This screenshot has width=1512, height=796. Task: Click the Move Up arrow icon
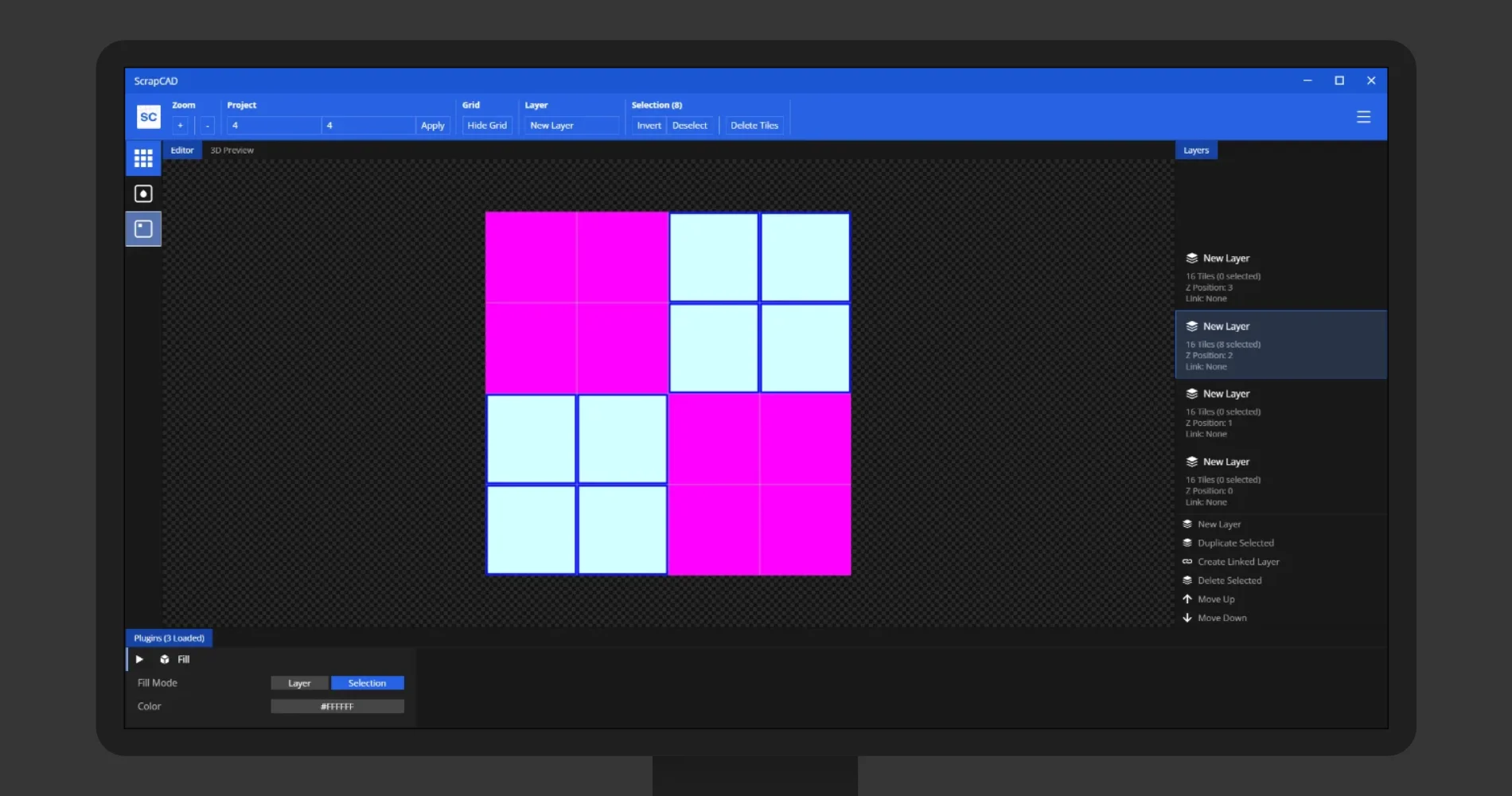click(x=1187, y=599)
